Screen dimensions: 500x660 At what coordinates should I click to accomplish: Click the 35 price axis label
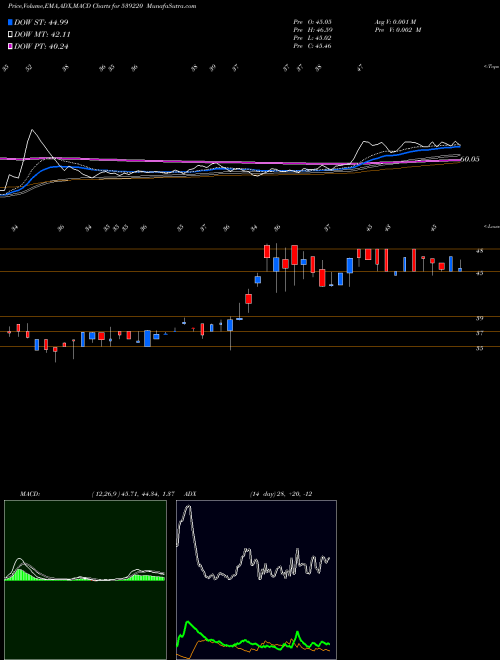pos(479,348)
